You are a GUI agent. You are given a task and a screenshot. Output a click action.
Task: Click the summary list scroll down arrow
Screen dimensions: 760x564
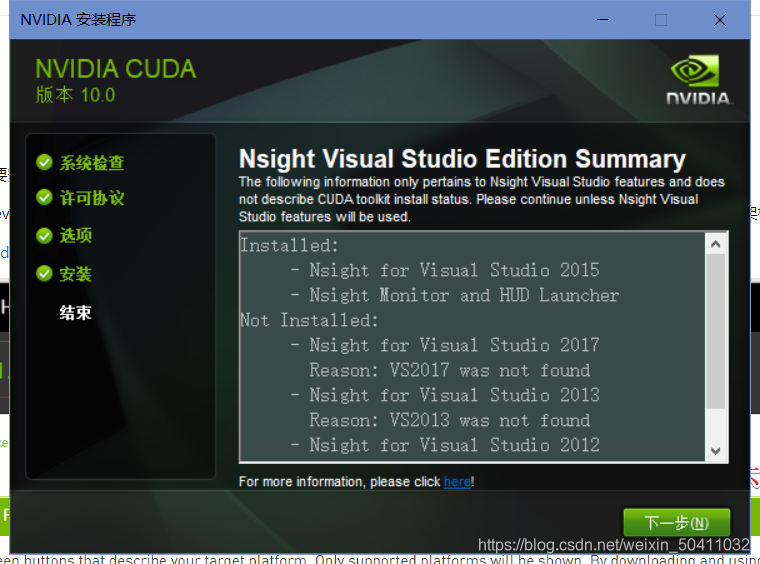coord(715,451)
